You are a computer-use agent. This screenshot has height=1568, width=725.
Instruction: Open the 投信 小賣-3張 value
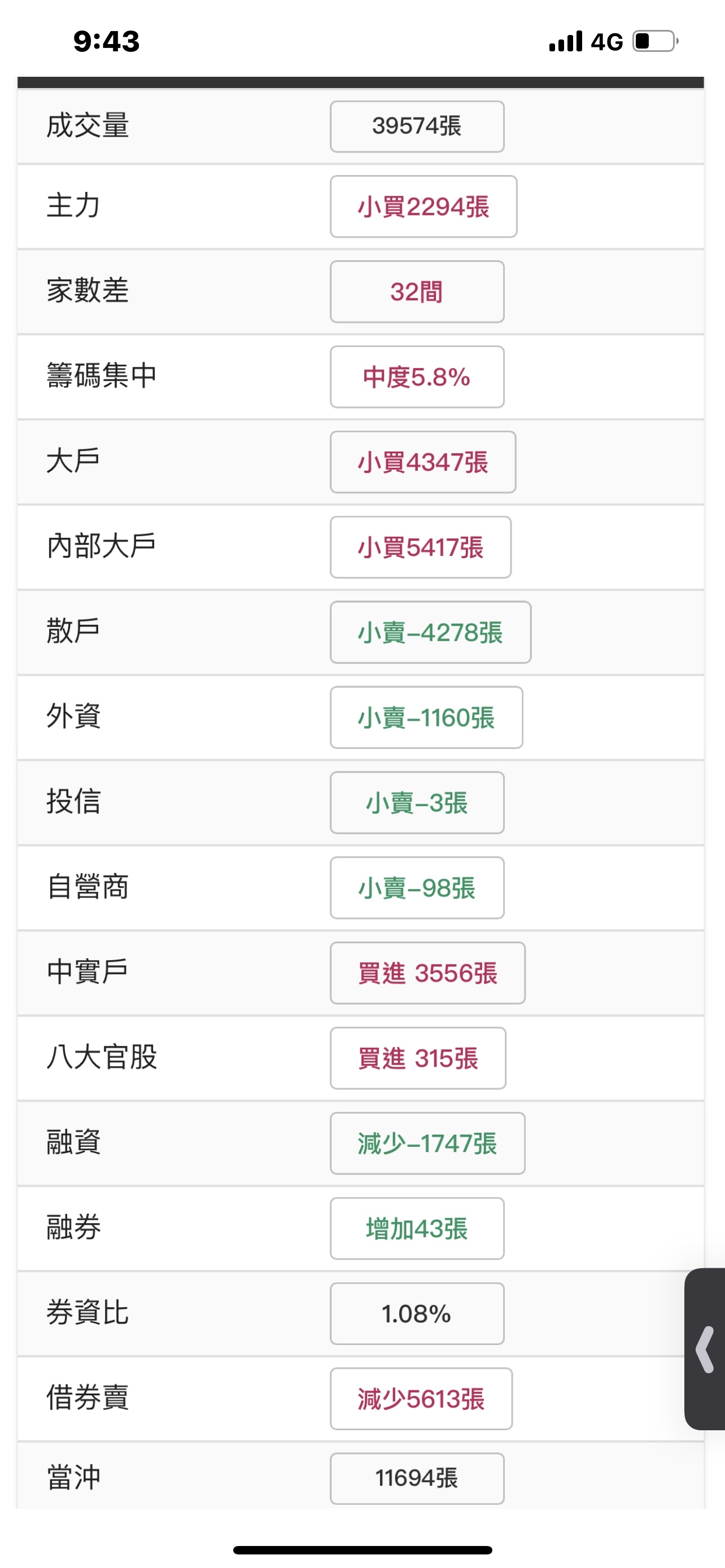(417, 804)
